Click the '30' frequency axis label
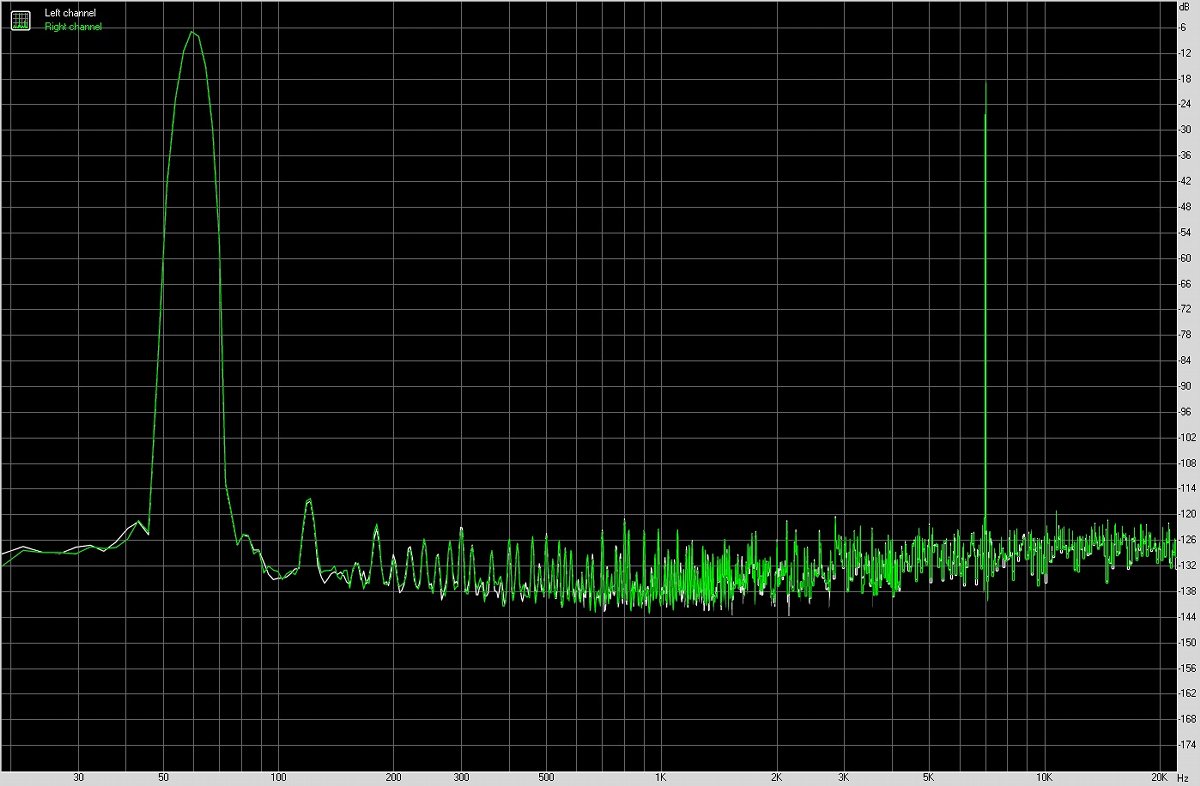This screenshot has width=1200, height=786. 79,776
